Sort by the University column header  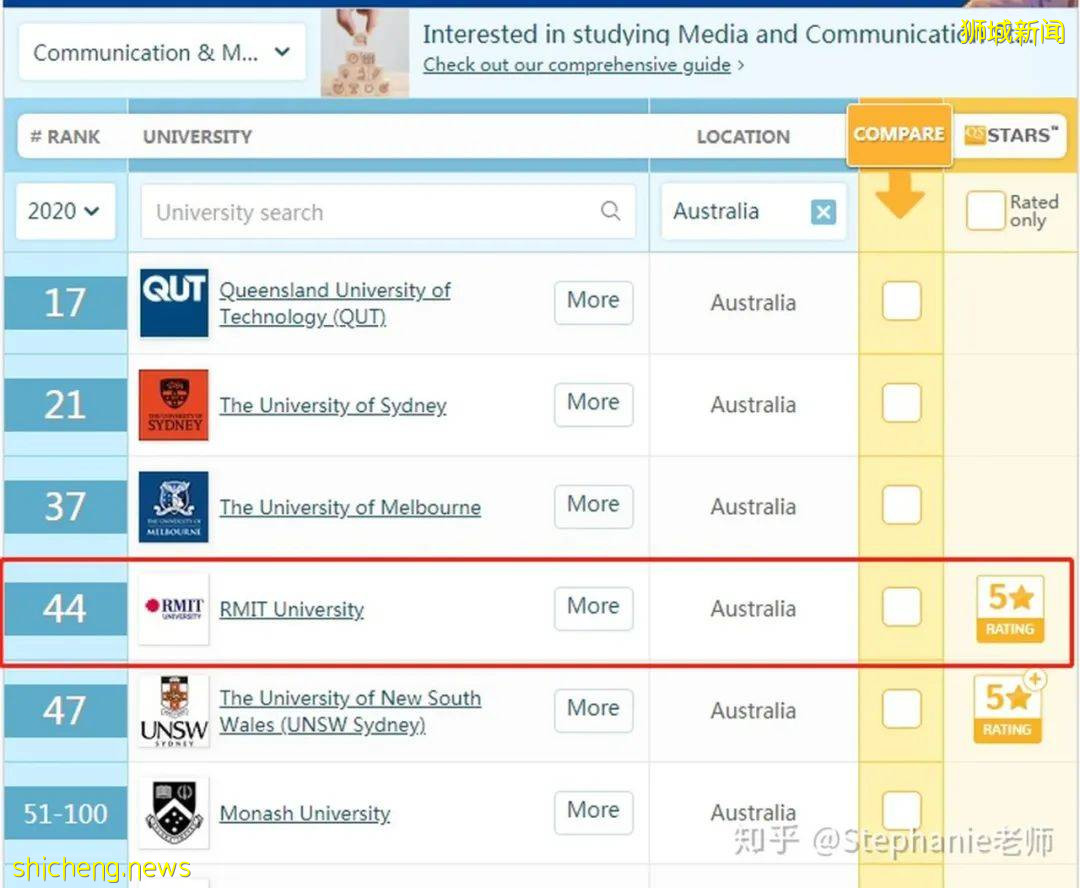coord(197,137)
